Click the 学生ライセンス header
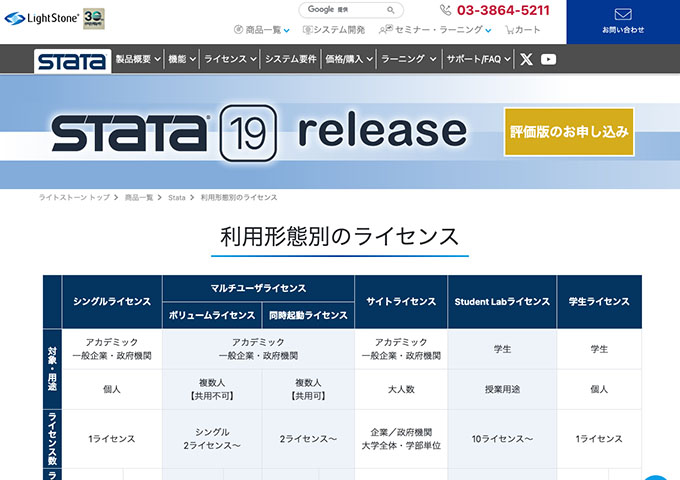The width and height of the screenshot is (680, 480). [599, 301]
